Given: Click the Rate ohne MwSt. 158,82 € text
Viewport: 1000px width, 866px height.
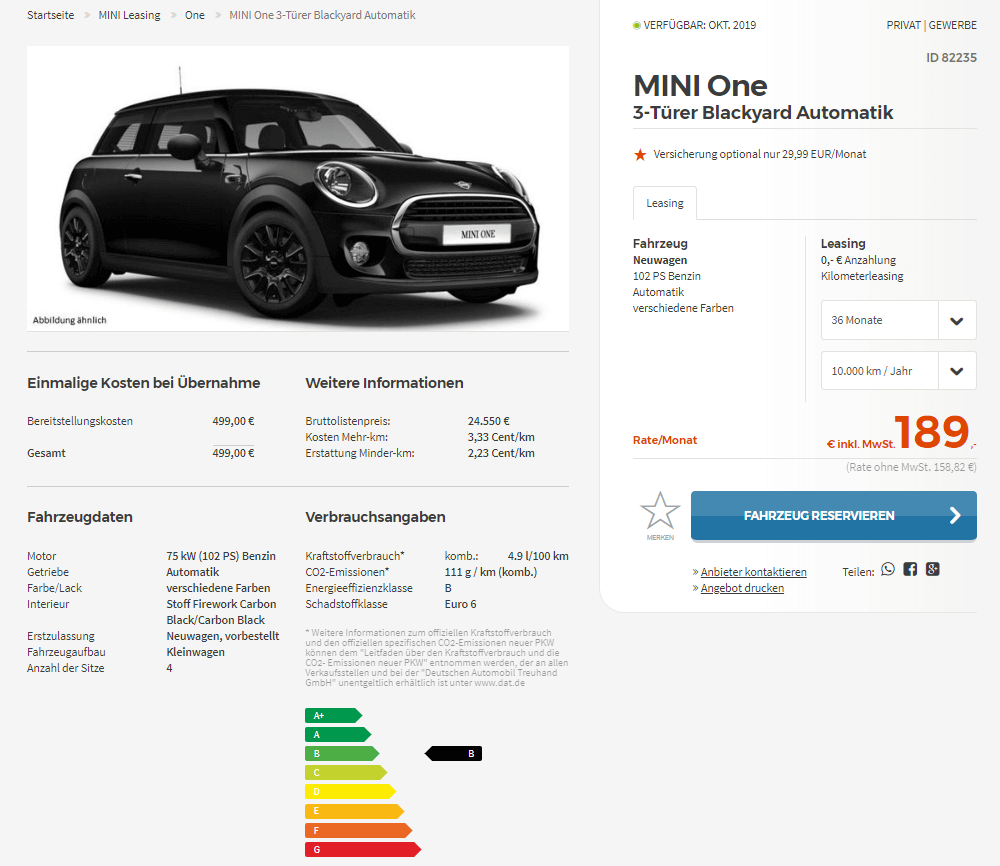Looking at the screenshot, I should tap(911, 467).
